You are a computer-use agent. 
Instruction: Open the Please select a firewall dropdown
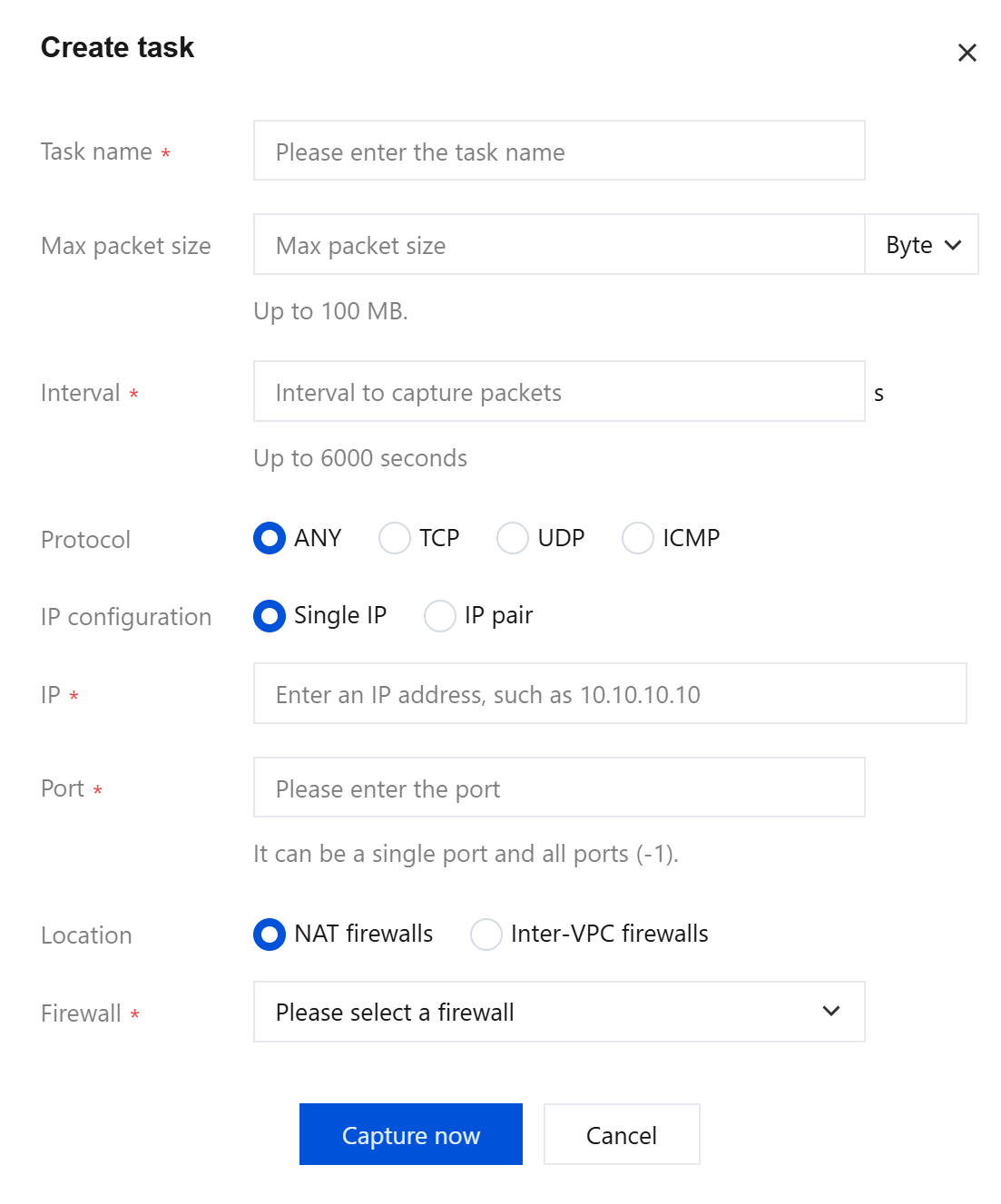[559, 1012]
